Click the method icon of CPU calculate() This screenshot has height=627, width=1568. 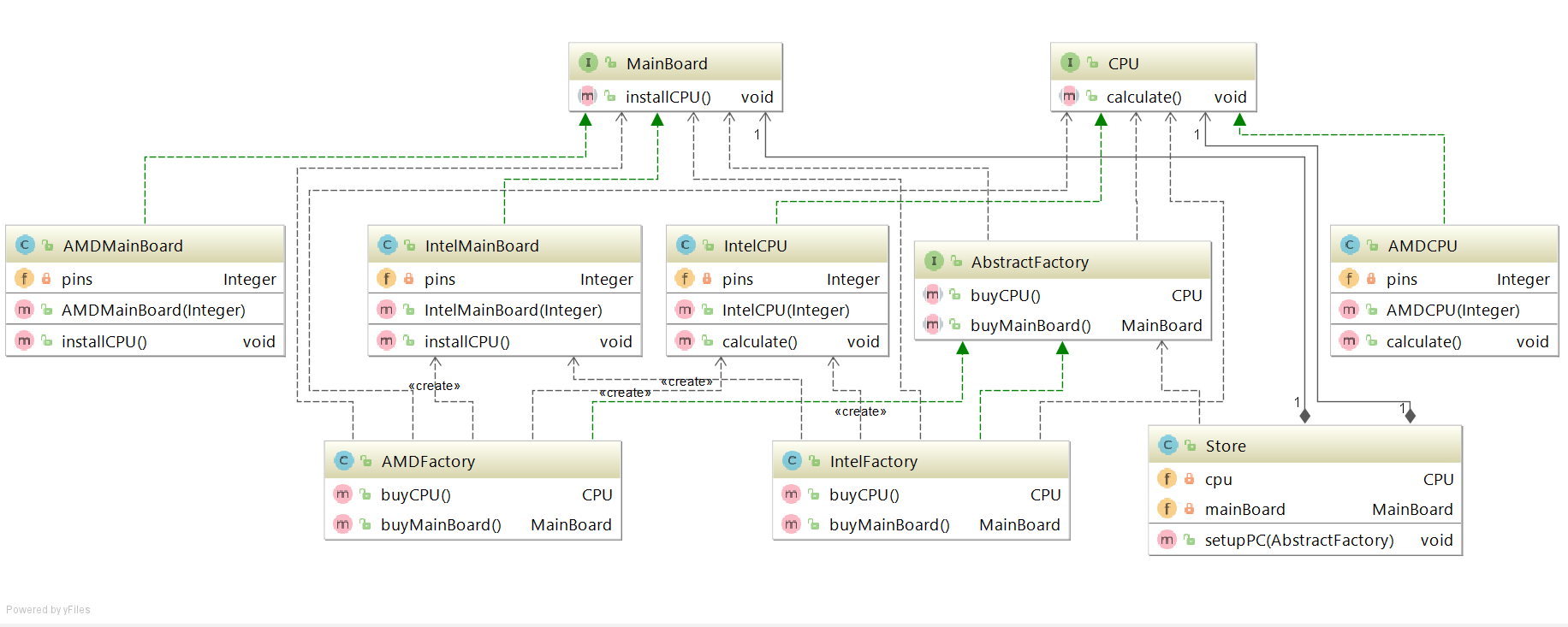coord(1069,97)
